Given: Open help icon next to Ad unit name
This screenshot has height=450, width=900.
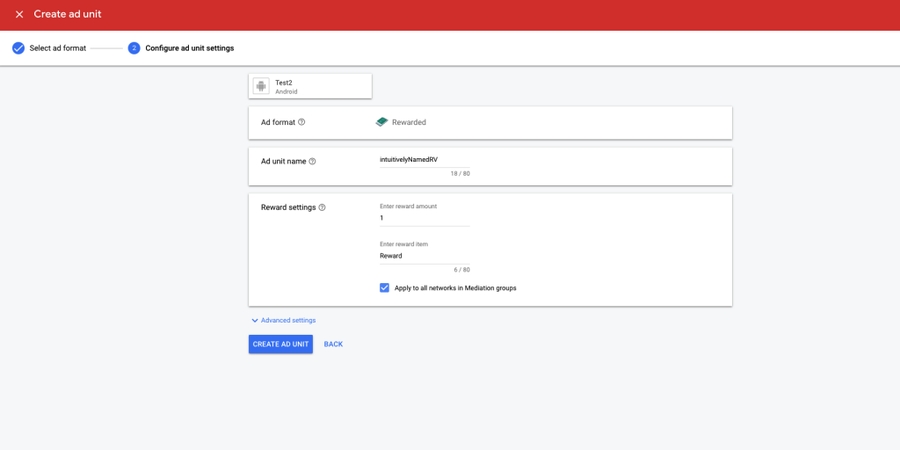Looking at the screenshot, I should point(312,161).
